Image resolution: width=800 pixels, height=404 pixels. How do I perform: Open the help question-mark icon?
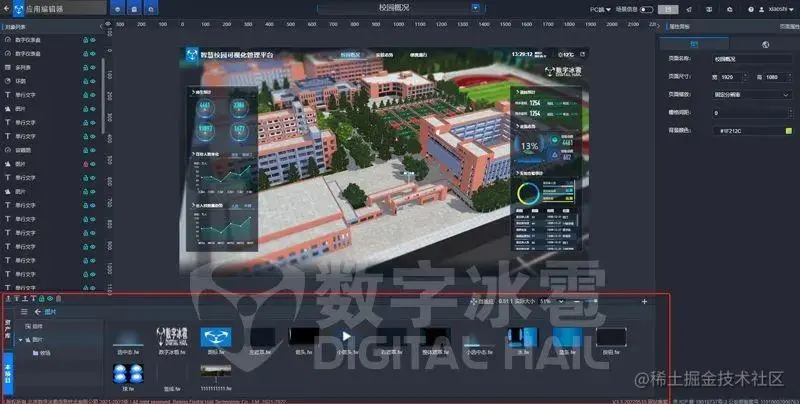pyautogui.click(x=751, y=9)
